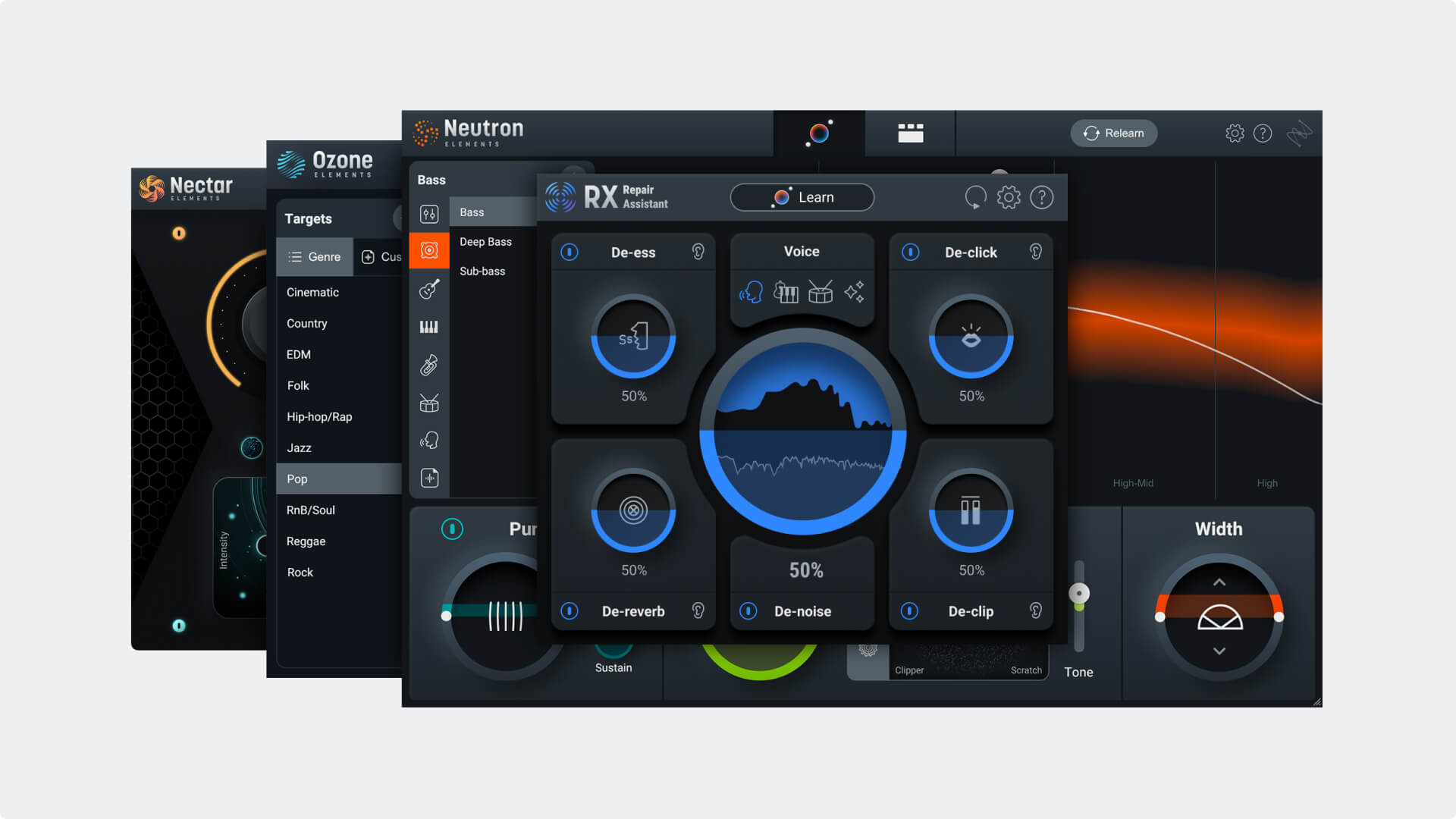Open Neutron help question mark icon
Image resolution: width=1456 pixels, height=819 pixels.
1263,133
